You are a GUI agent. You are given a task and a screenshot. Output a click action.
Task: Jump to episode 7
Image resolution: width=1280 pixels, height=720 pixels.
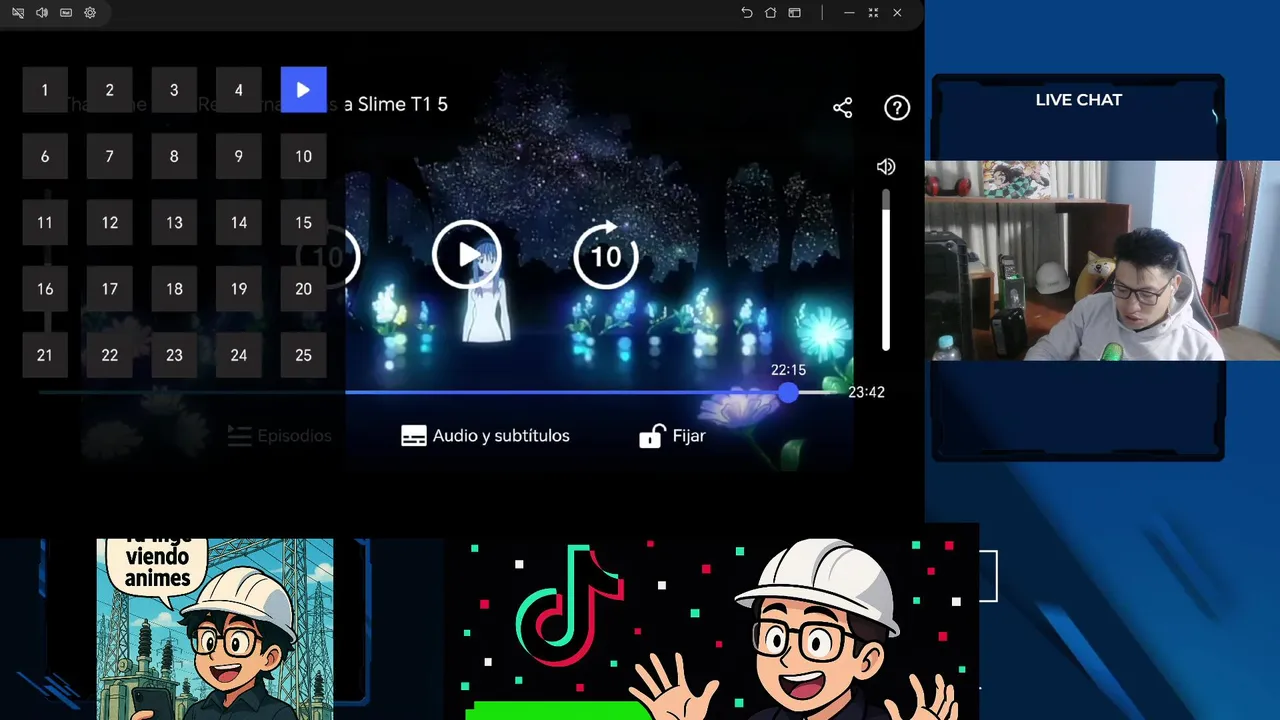tap(110, 156)
